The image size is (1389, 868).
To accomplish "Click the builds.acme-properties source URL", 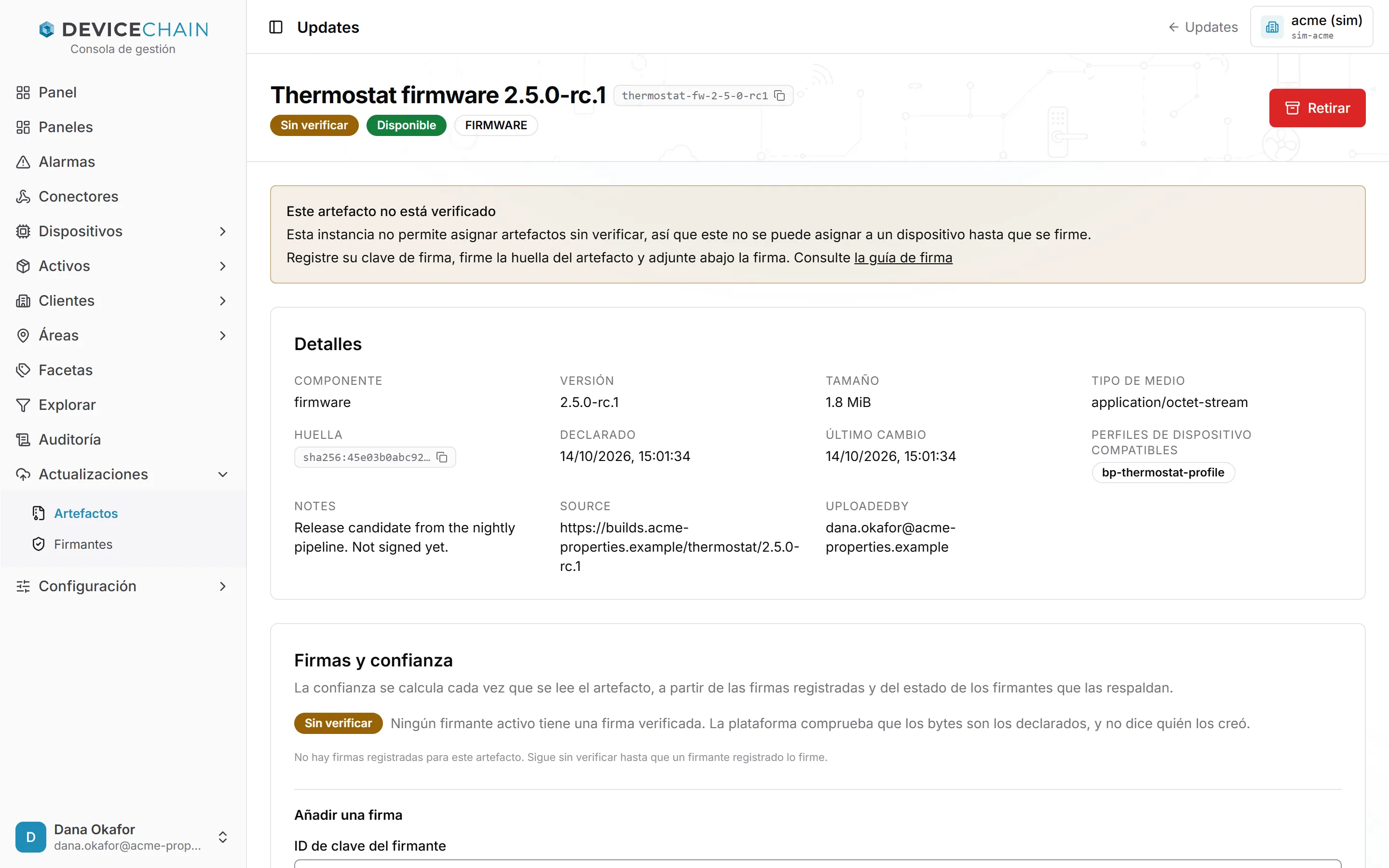I will click(680, 547).
